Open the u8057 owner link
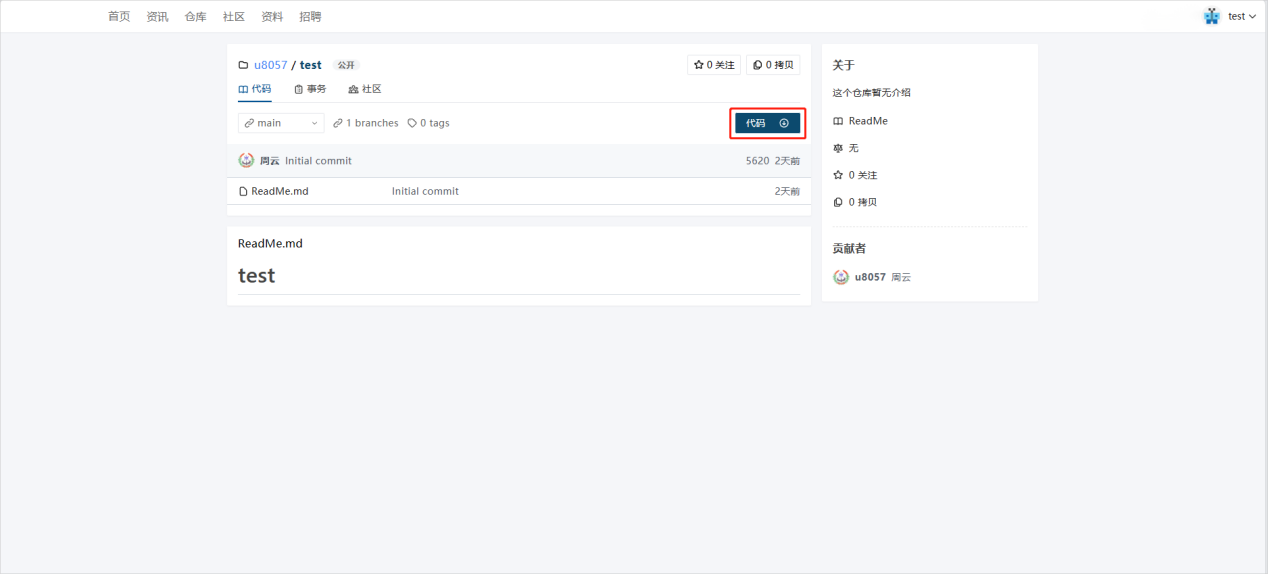This screenshot has height=574, width=1268. (270, 65)
